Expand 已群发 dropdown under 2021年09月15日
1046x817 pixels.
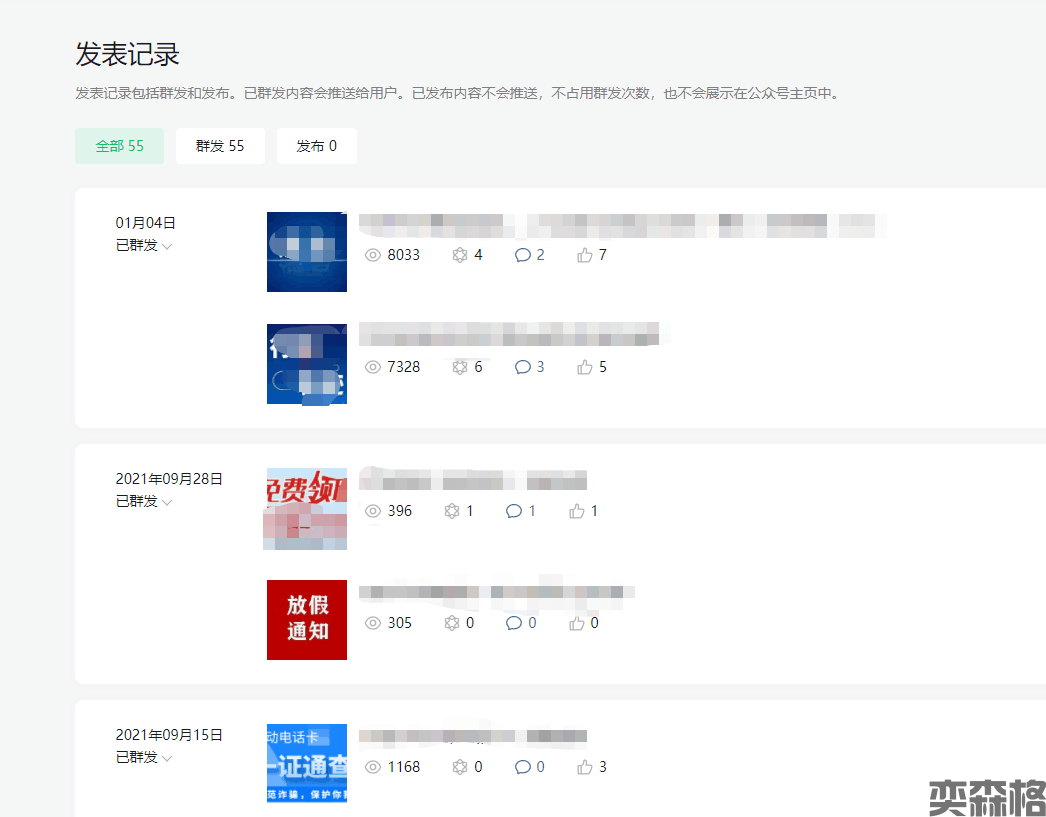167,758
